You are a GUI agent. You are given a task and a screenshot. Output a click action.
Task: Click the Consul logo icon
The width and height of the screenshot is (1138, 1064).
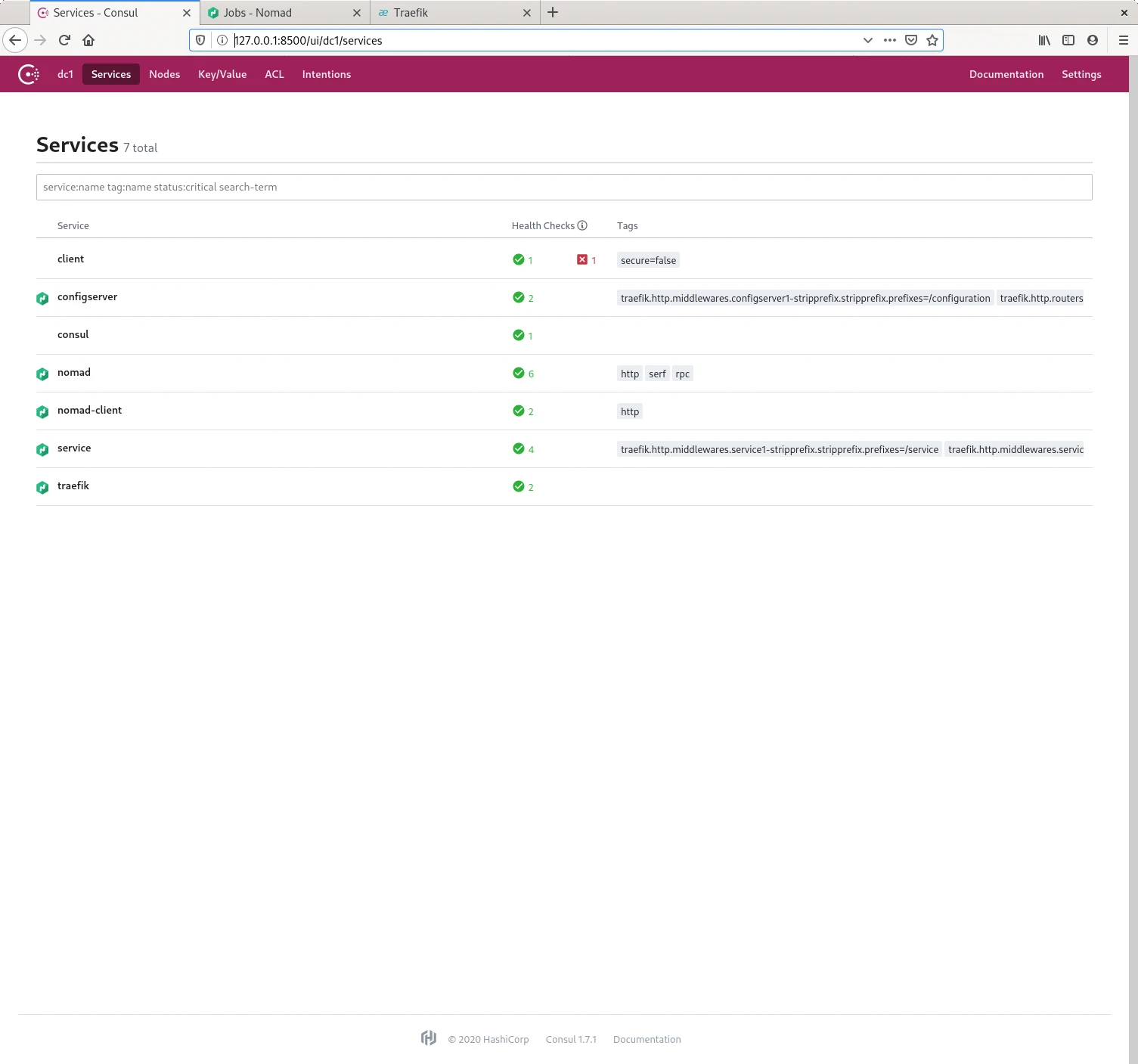(29, 74)
